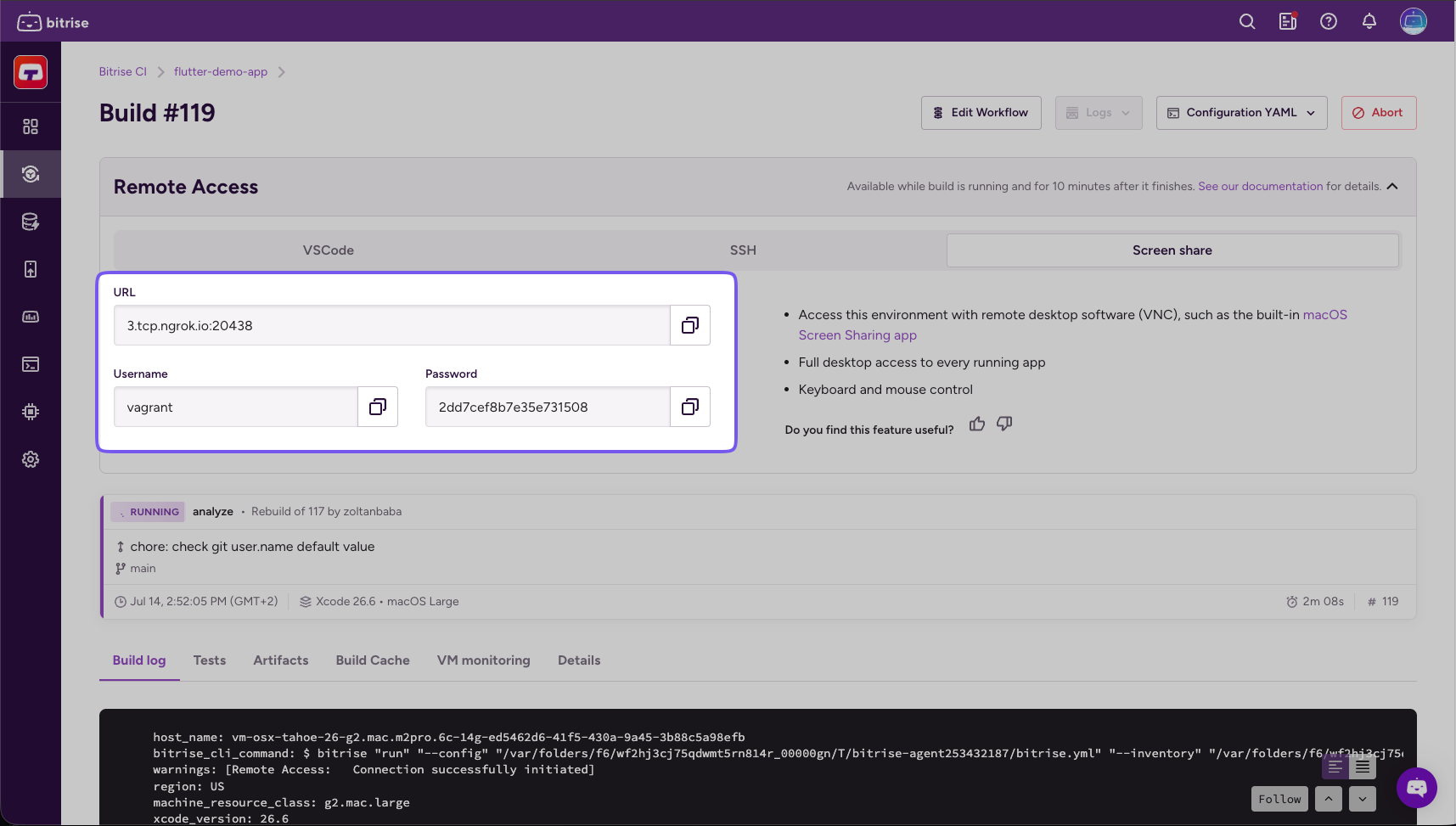The image size is (1456, 826).
Task: Open the notifications bell
Action: click(x=1369, y=21)
